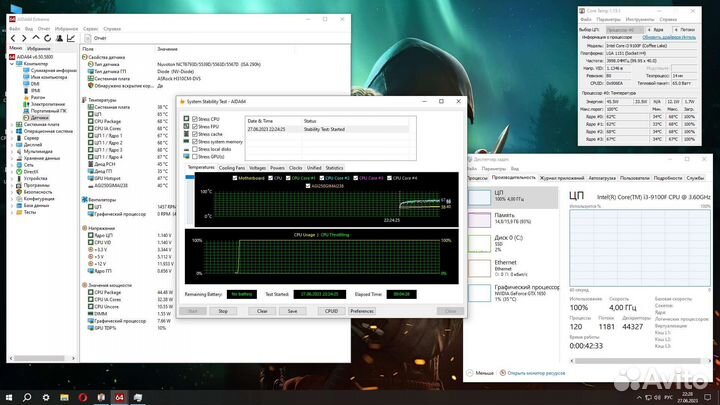
Task: Expand the Операционная система tree node
Action: 12,131
